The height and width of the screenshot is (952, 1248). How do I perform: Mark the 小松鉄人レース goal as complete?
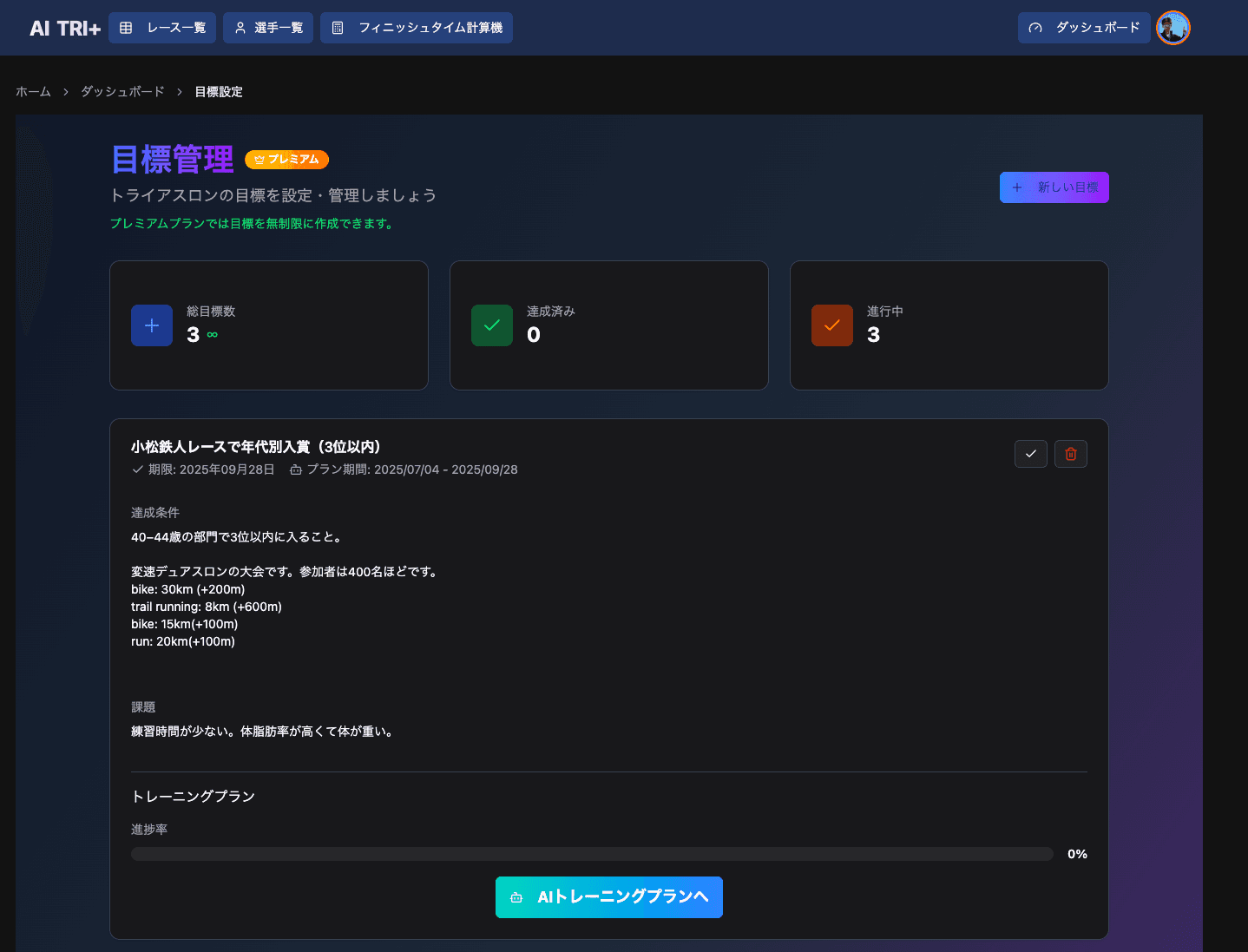click(1031, 454)
